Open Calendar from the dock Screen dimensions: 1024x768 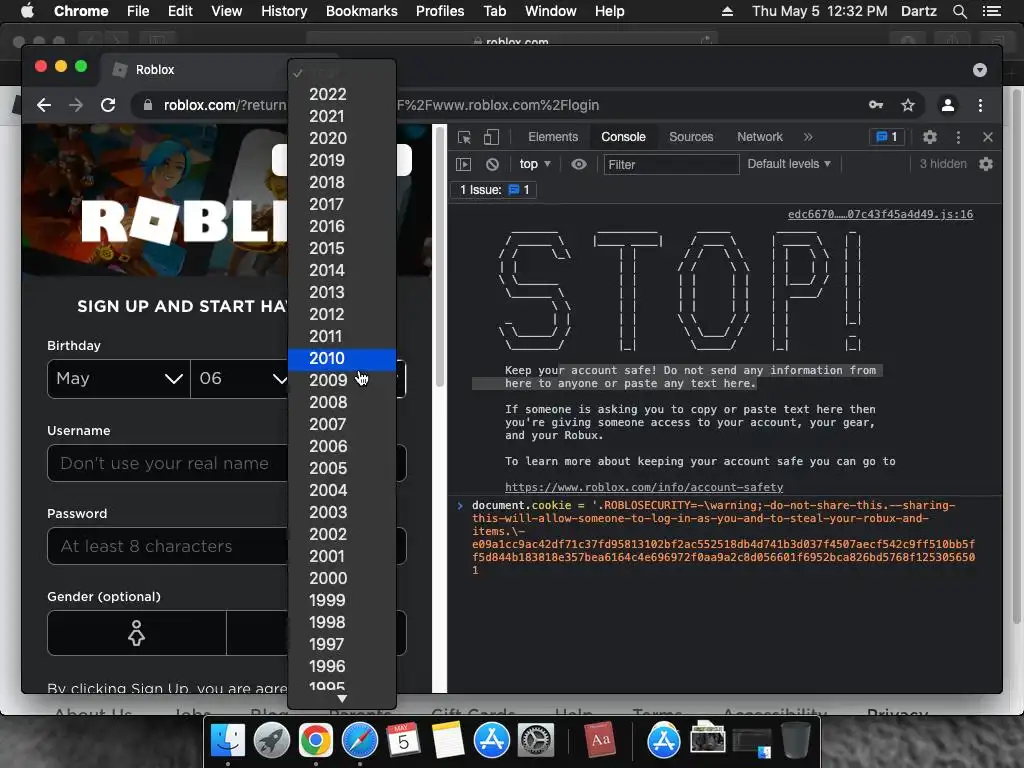403,741
